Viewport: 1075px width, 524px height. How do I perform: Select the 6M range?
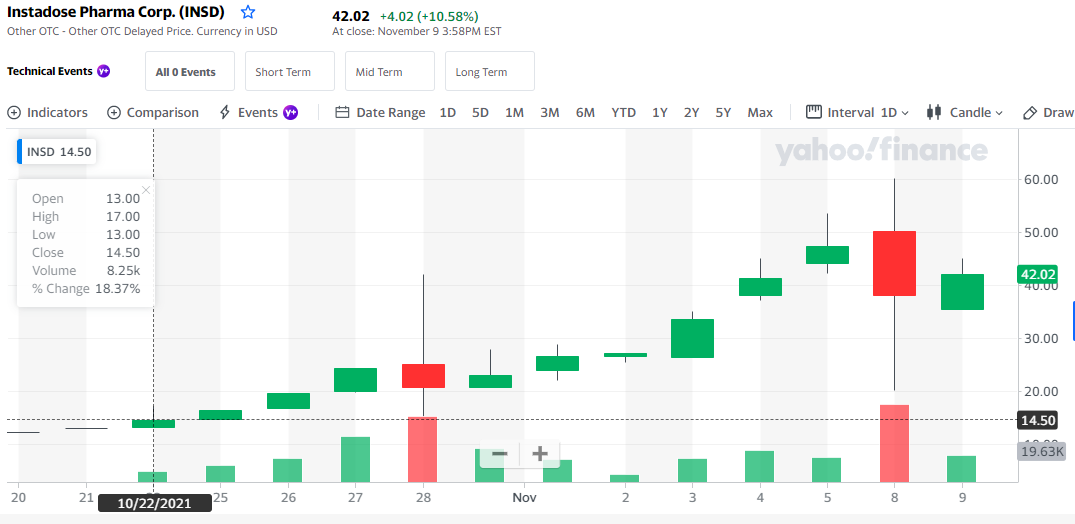(x=585, y=112)
